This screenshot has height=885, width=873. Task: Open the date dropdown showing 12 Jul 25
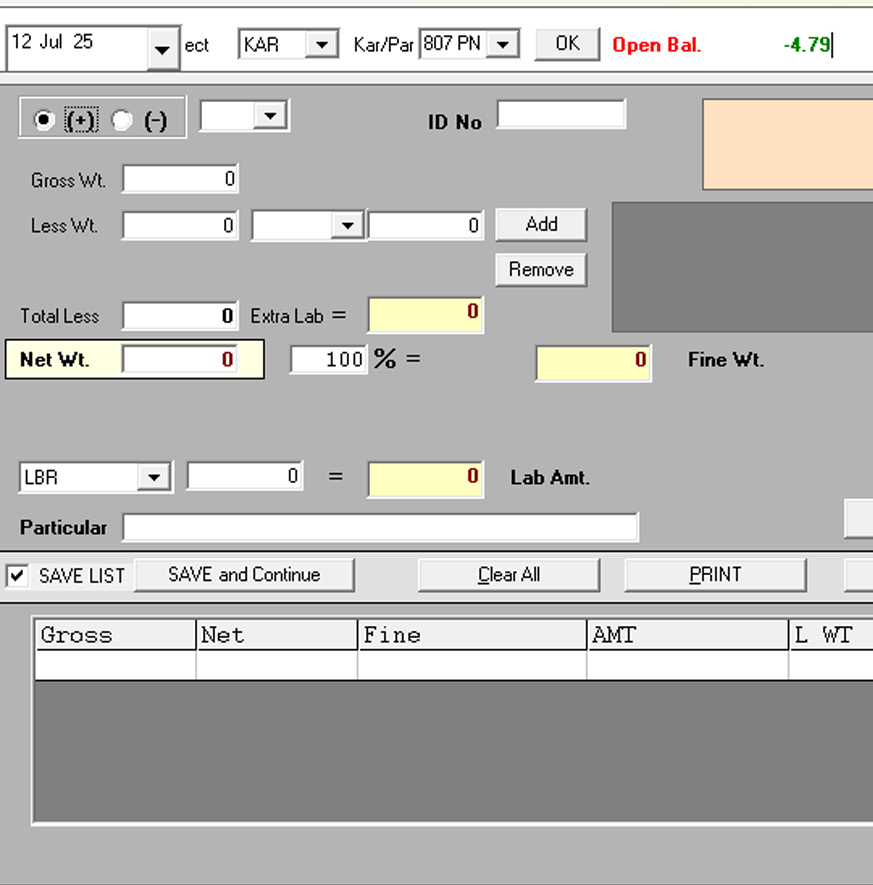pos(163,49)
